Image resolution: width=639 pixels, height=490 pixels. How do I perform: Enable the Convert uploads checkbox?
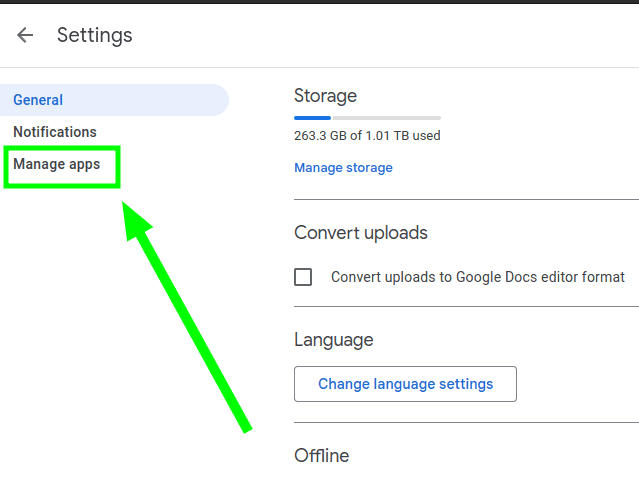[303, 277]
